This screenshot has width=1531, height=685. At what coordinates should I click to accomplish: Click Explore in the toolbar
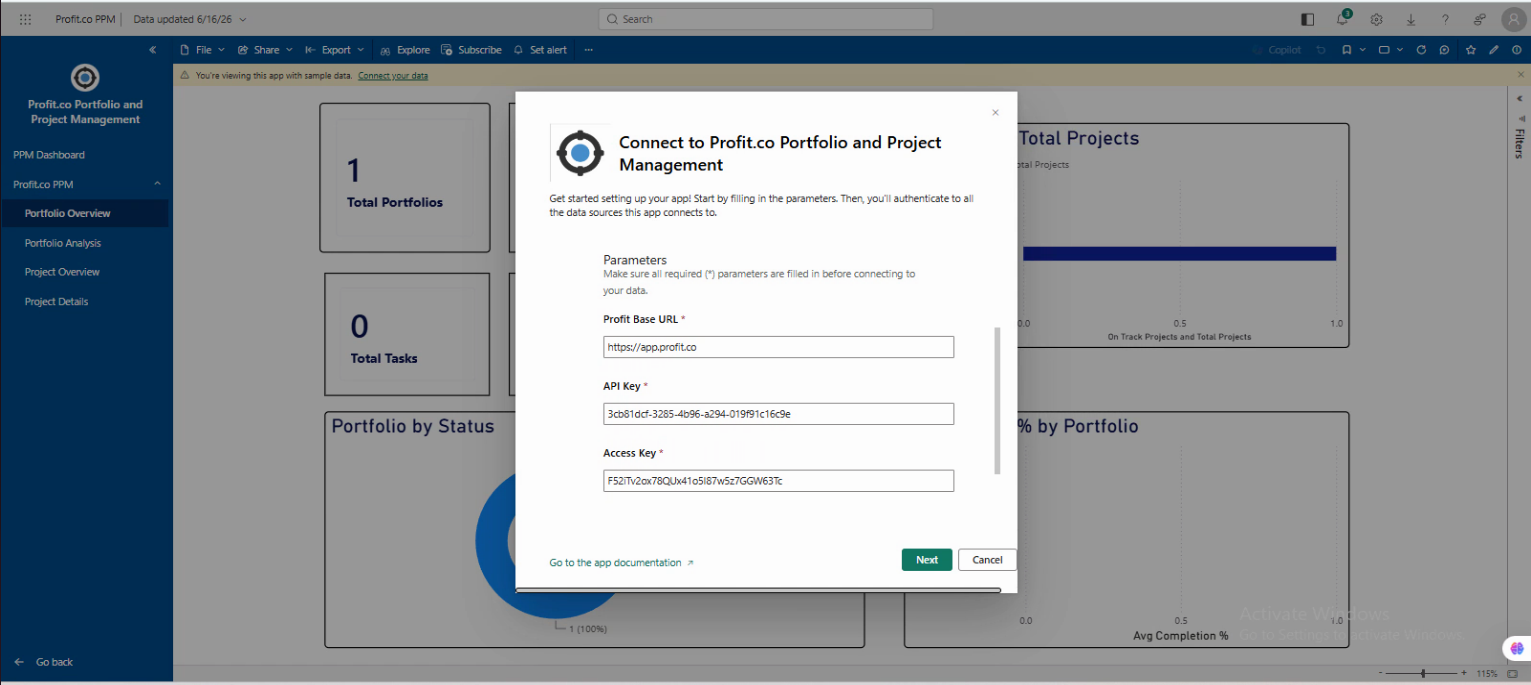pyautogui.click(x=405, y=50)
